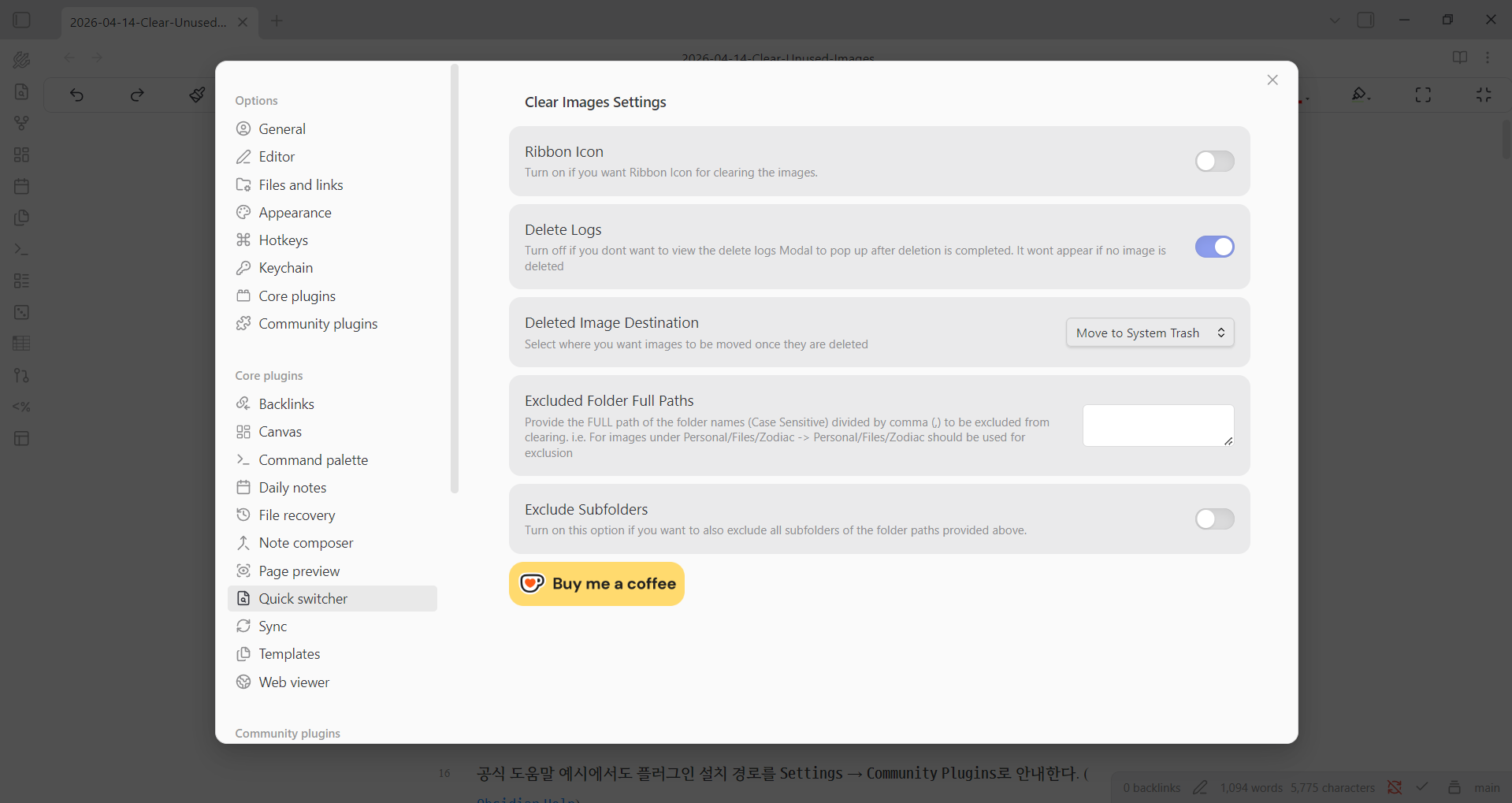Screen dimensions: 1512x803
Task: Select Canvas plugin settings
Action: tap(332, 432)
